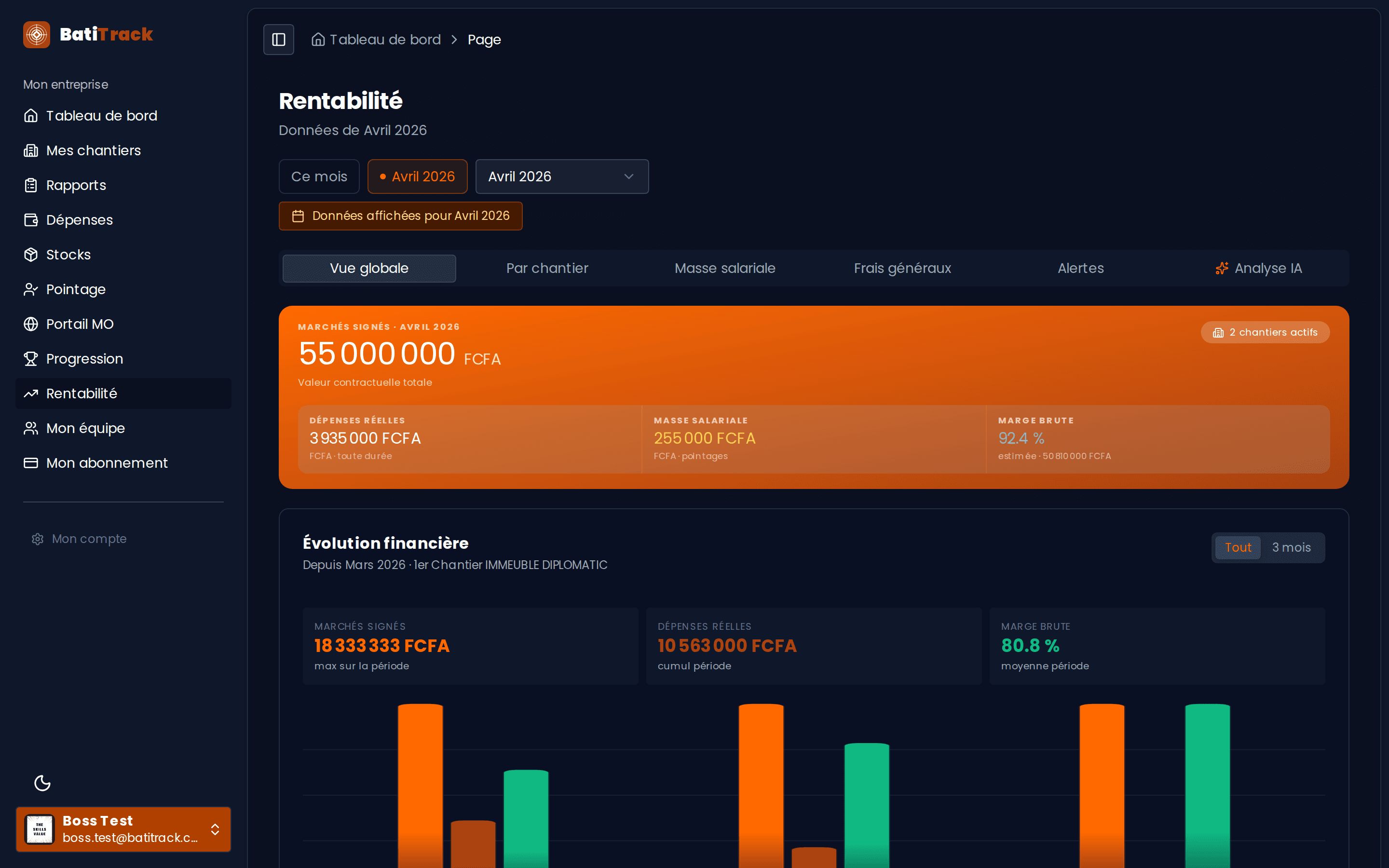The width and height of the screenshot is (1389, 868).
Task: Open Portail MO section
Action: [x=123, y=325]
